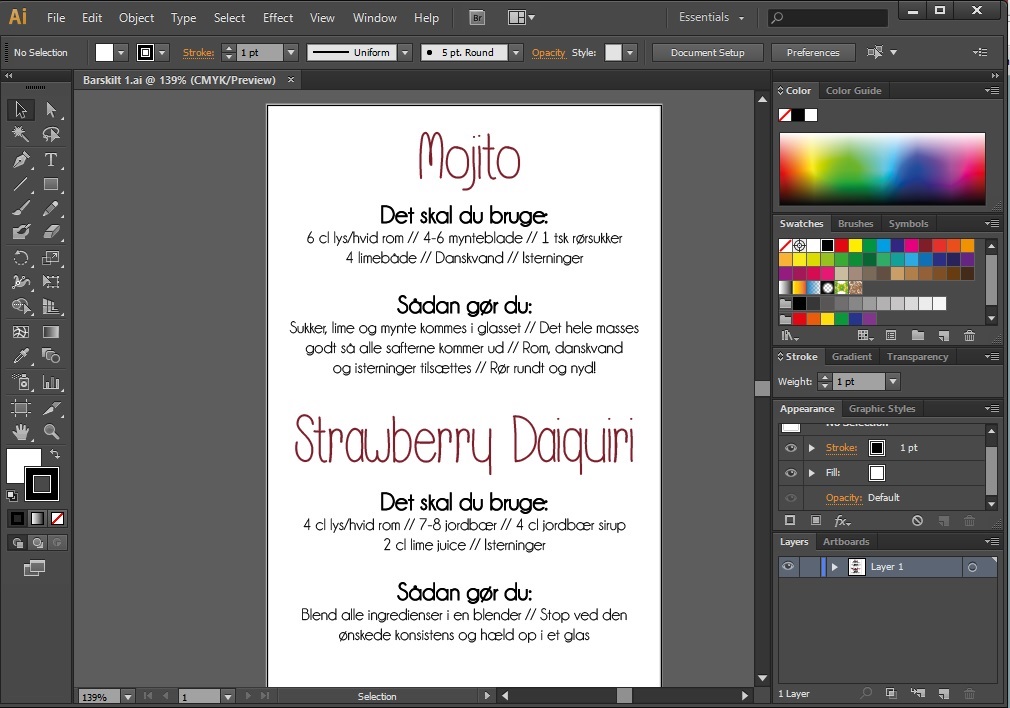Open the 5 pt. Round brush dropdown

point(515,53)
